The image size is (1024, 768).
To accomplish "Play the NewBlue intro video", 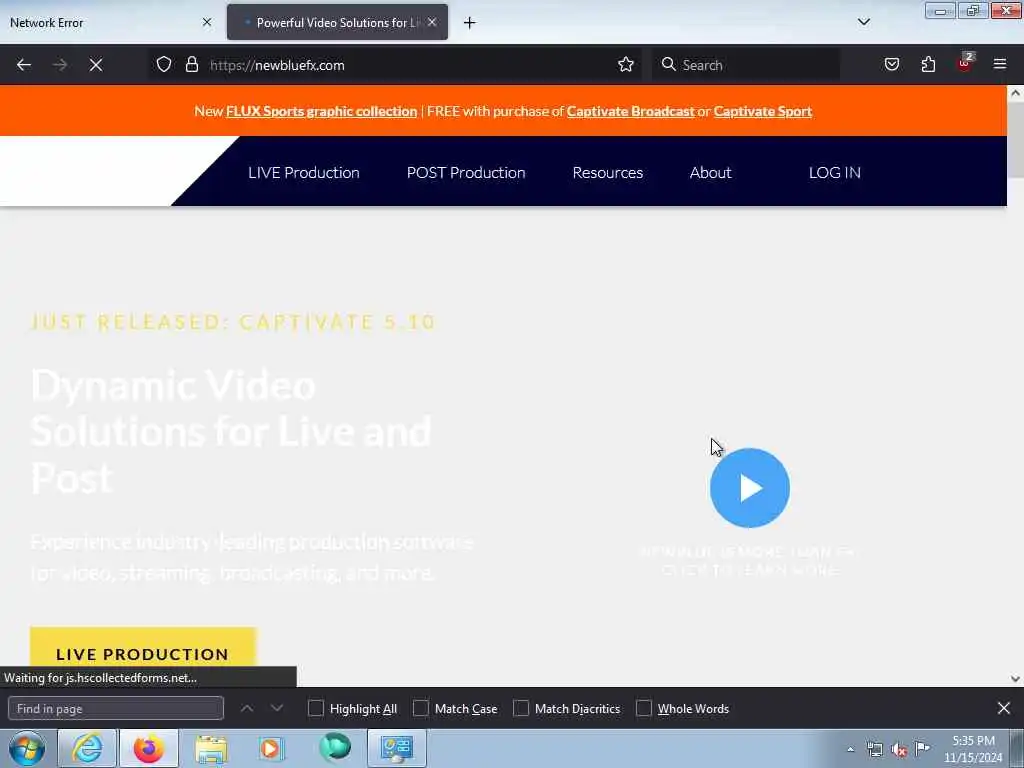I will click(750, 488).
